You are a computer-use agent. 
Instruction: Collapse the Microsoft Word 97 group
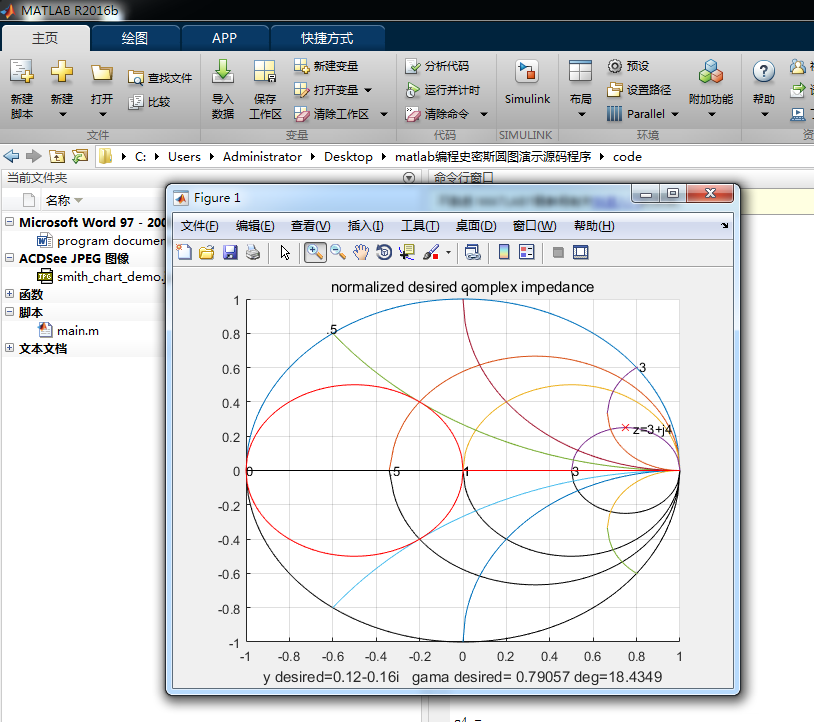tap(9, 222)
